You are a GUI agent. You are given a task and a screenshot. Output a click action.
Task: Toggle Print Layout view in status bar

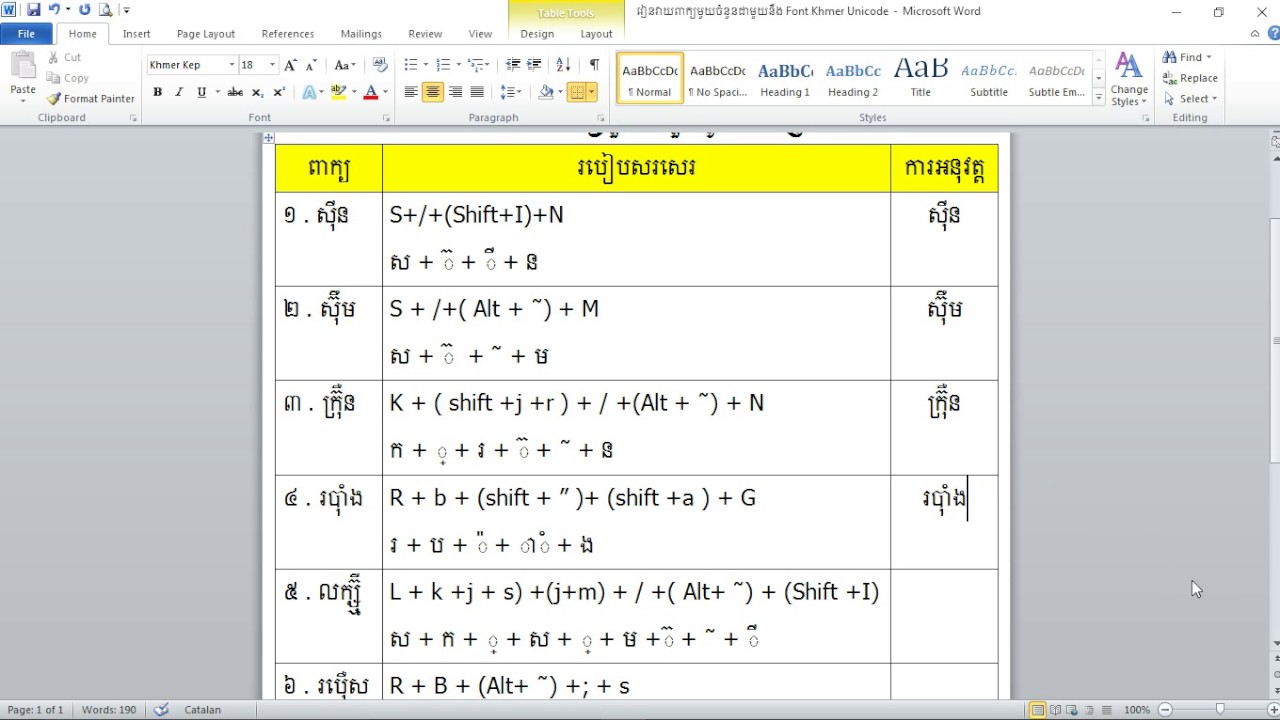pos(1038,710)
